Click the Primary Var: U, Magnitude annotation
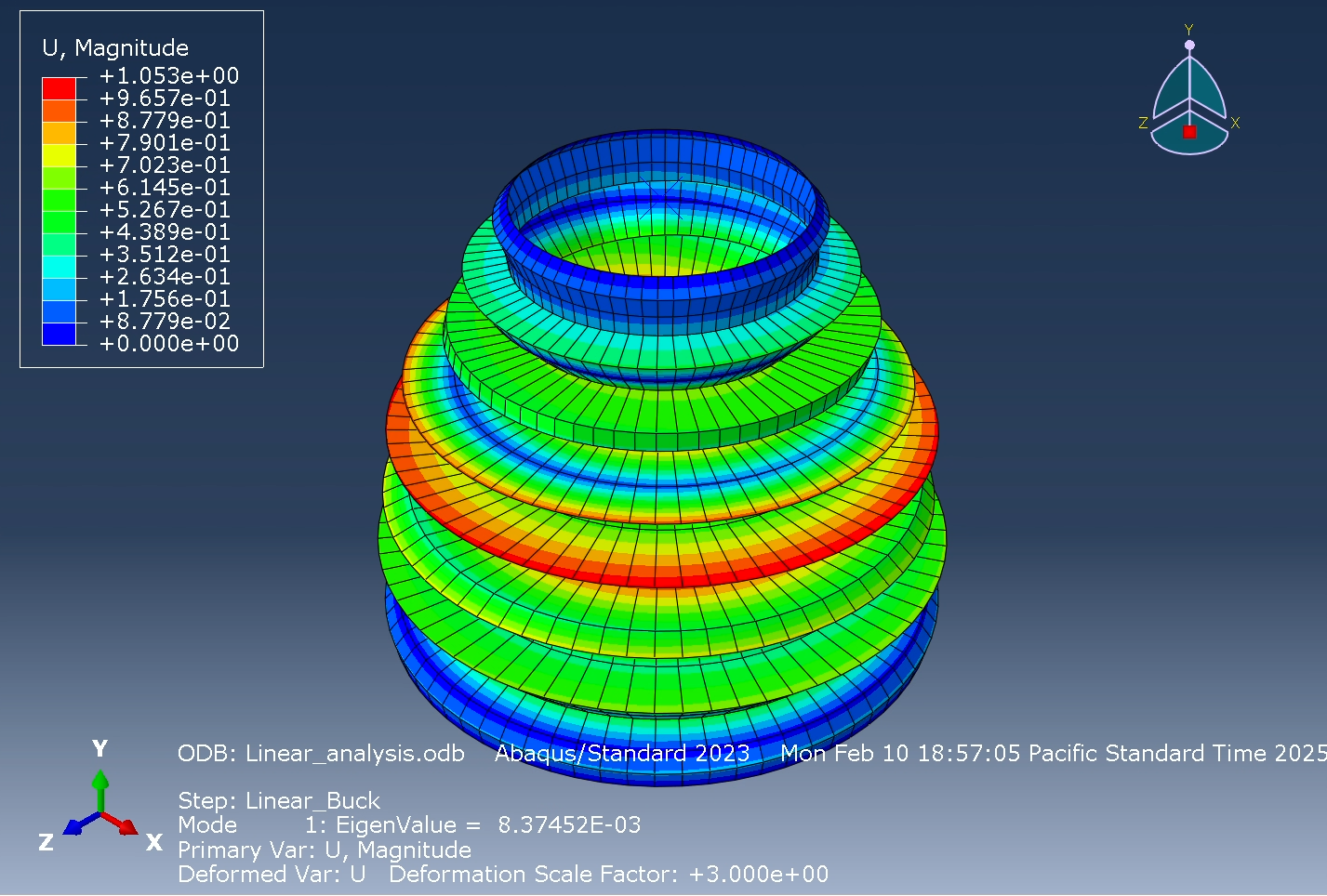 tap(325, 850)
